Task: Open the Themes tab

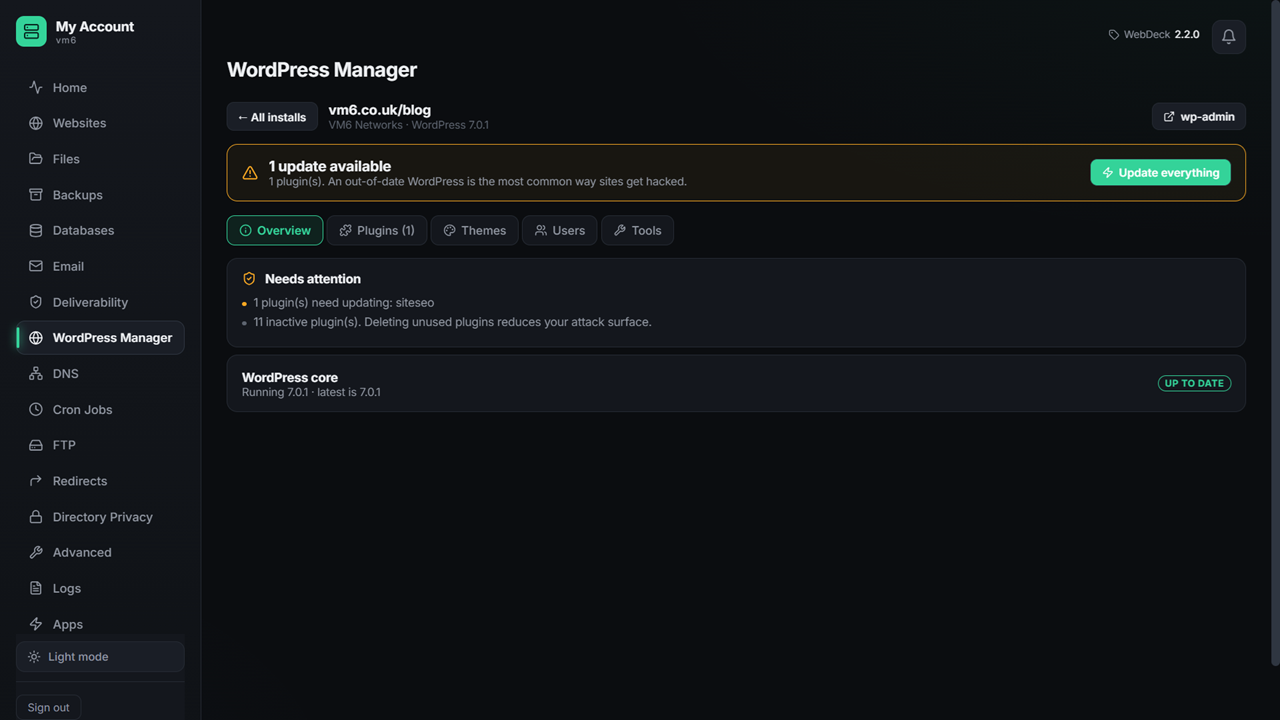Action: [475, 230]
